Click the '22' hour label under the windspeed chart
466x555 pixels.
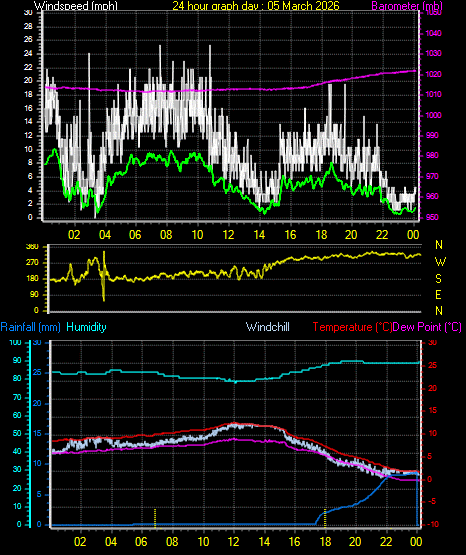(x=382, y=235)
